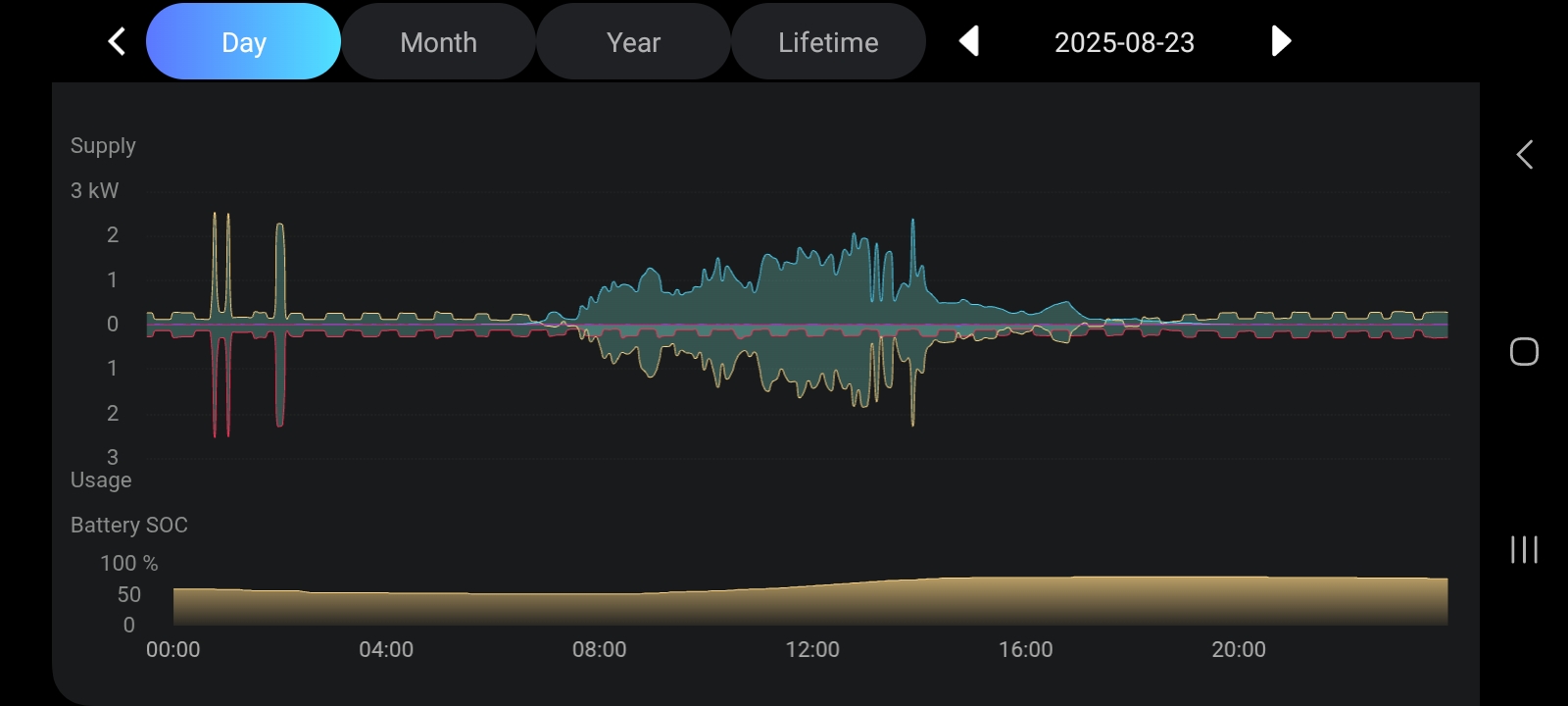
Task: Tap the Supply axis label
Action: [x=103, y=146]
